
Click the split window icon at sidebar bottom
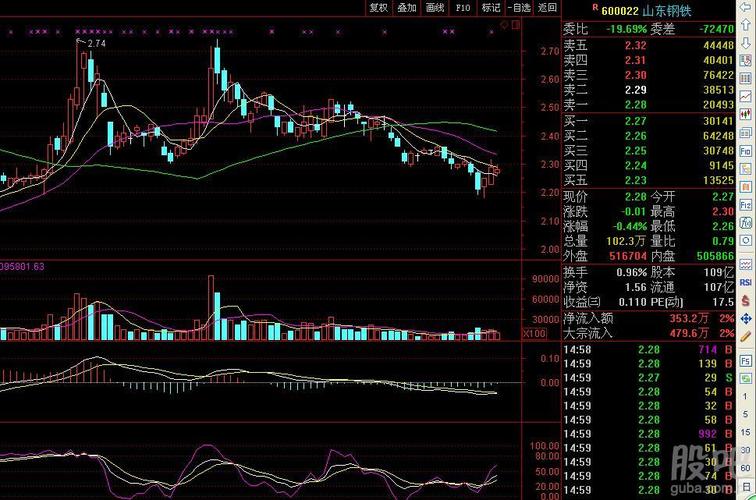[x=745, y=487]
